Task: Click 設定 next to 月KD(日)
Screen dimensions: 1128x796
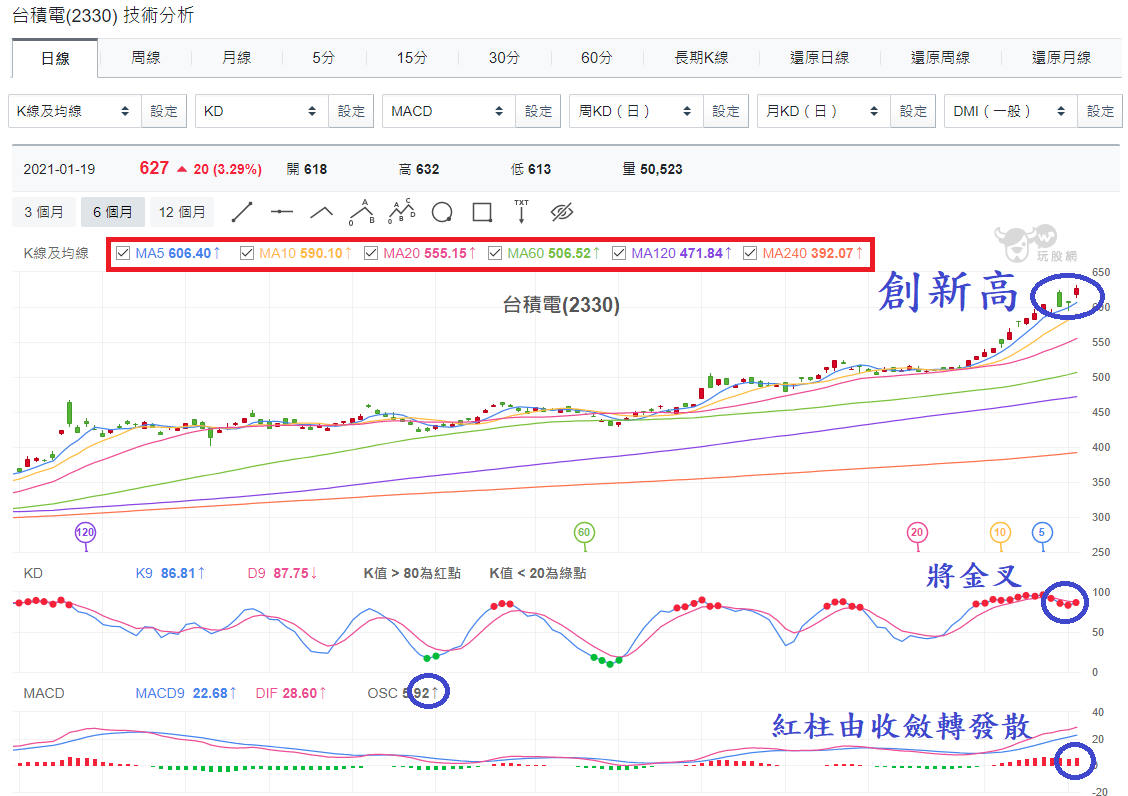Action: click(x=913, y=111)
